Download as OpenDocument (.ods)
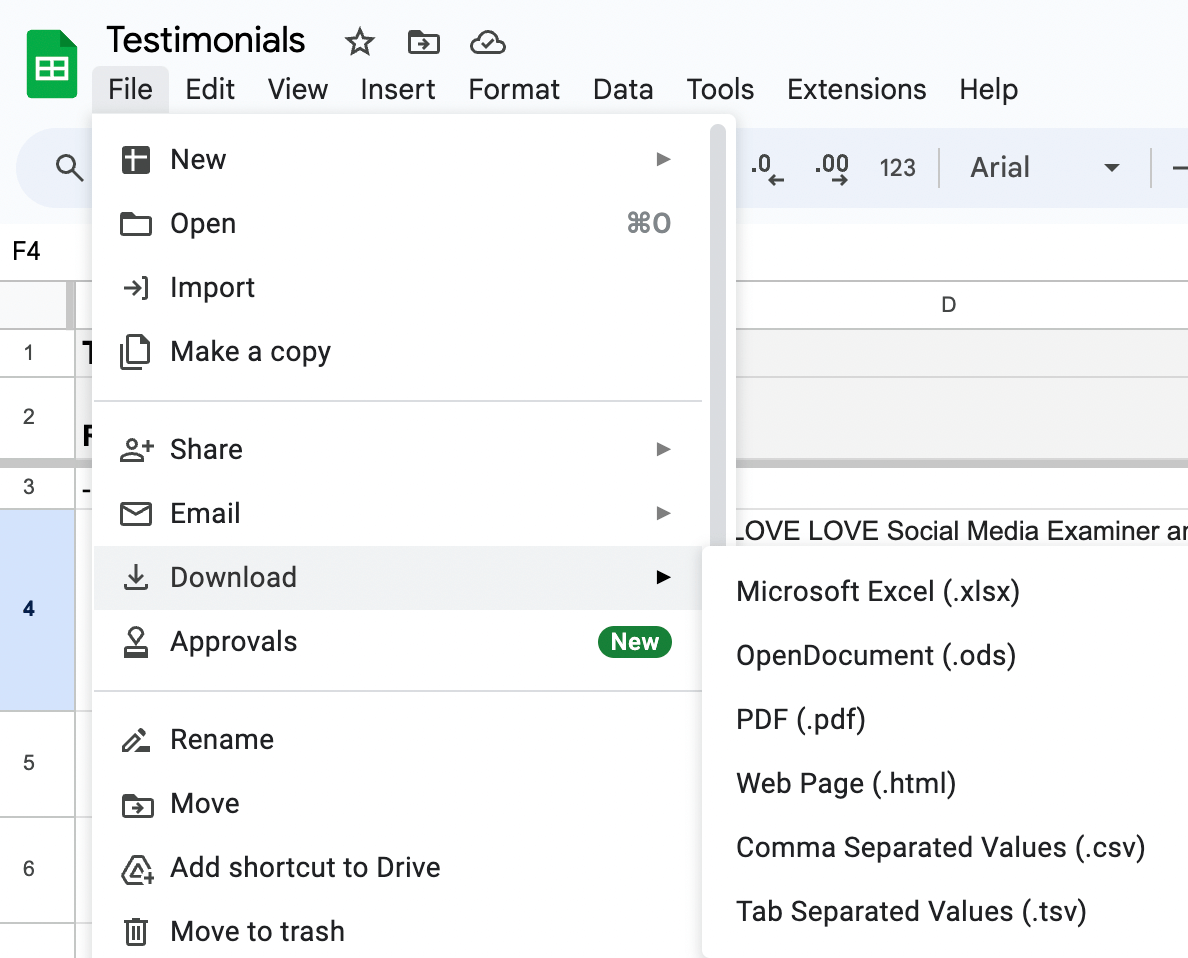The height and width of the screenshot is (958, 1188). click(945, 656)
